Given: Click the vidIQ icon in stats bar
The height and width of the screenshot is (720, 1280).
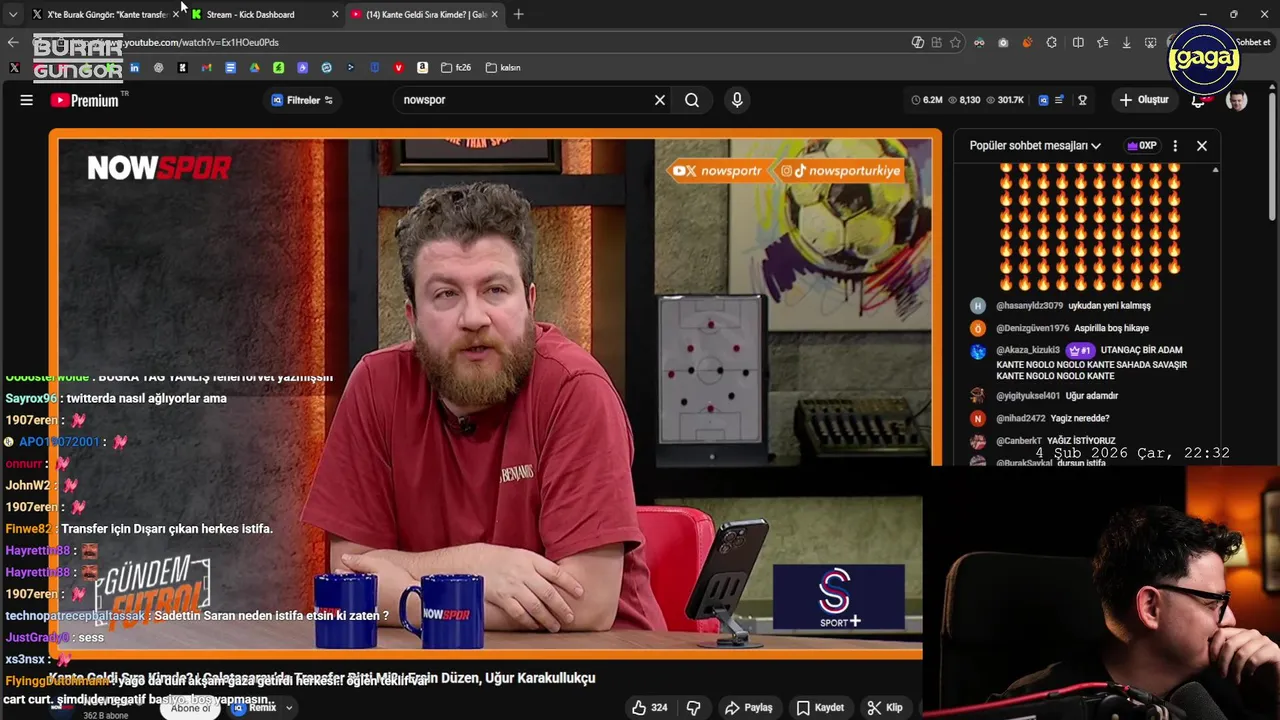Looking at the screenshot, I should (x=1043, y=100).
